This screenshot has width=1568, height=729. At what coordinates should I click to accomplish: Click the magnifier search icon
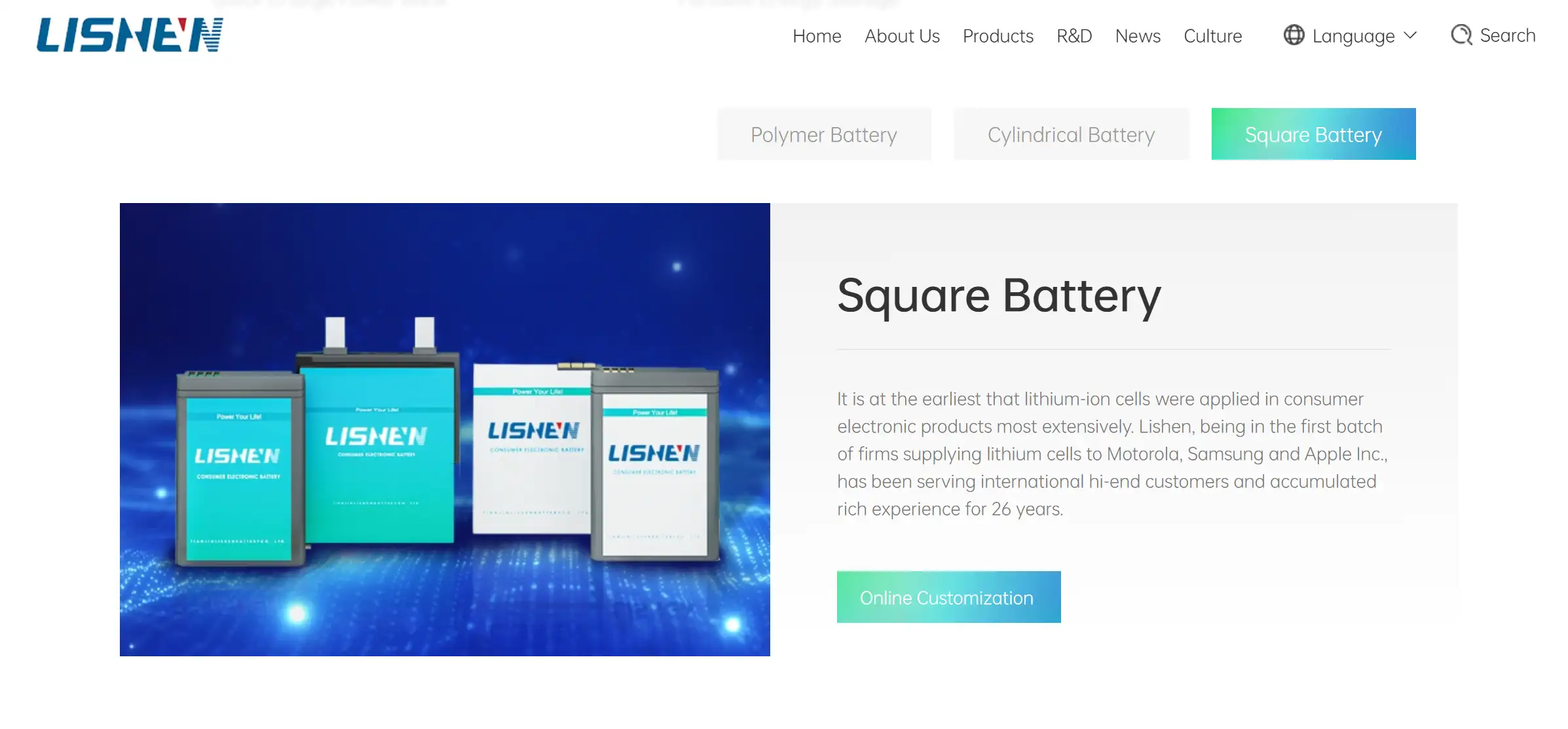click(1461, 35)
